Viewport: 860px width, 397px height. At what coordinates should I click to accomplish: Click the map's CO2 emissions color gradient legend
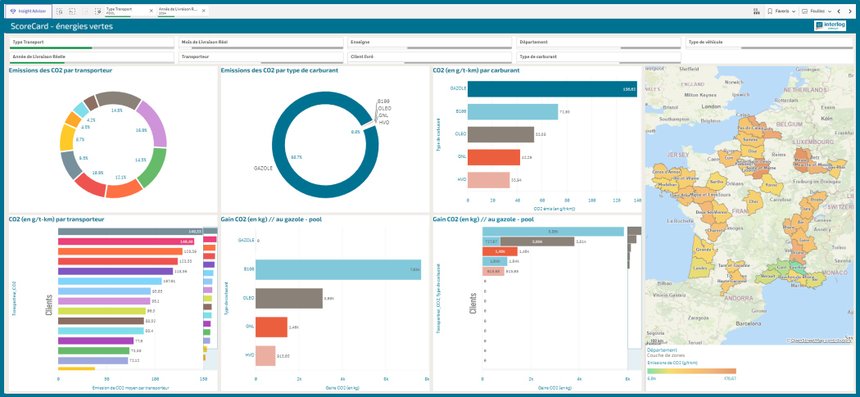pyautogui.click(x=691, y=371)
